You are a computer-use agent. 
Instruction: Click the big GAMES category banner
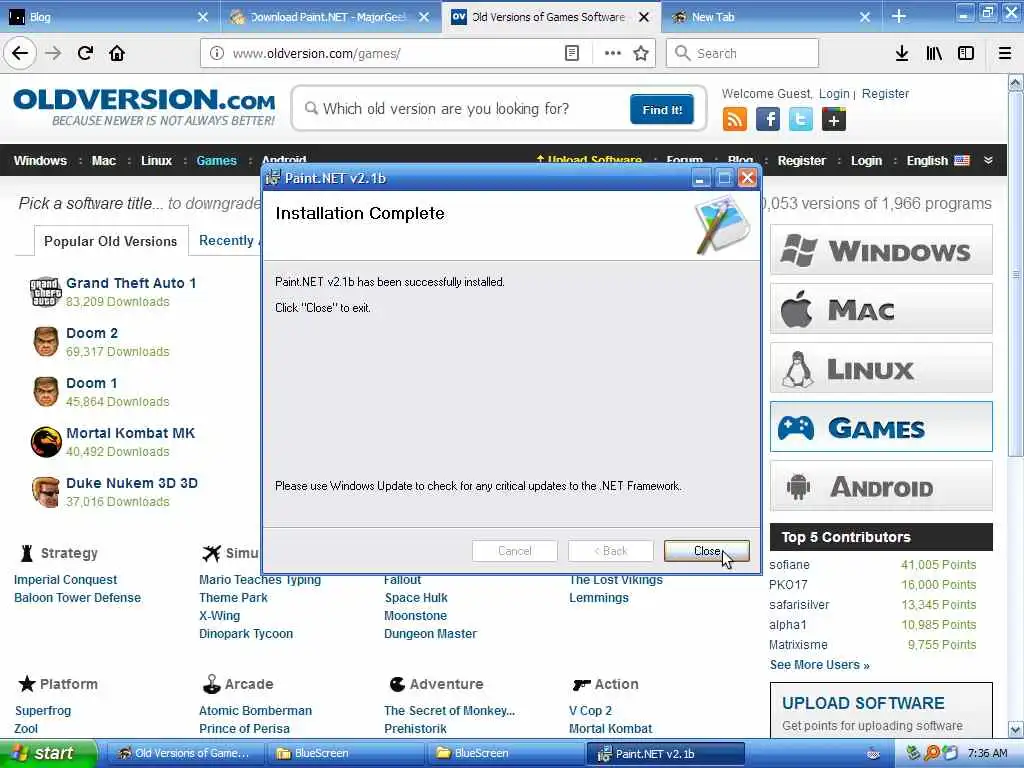[x=881, y=427]
